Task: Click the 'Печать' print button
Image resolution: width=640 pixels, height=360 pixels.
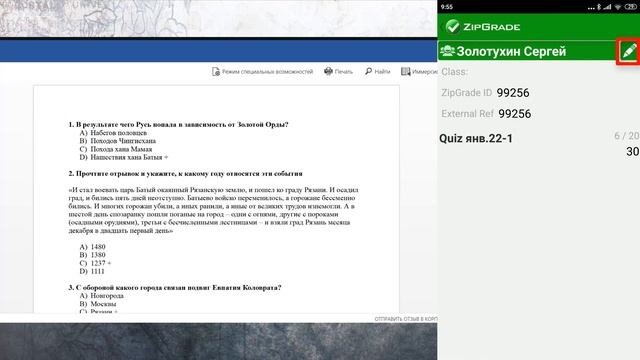Action: point(338,71)
